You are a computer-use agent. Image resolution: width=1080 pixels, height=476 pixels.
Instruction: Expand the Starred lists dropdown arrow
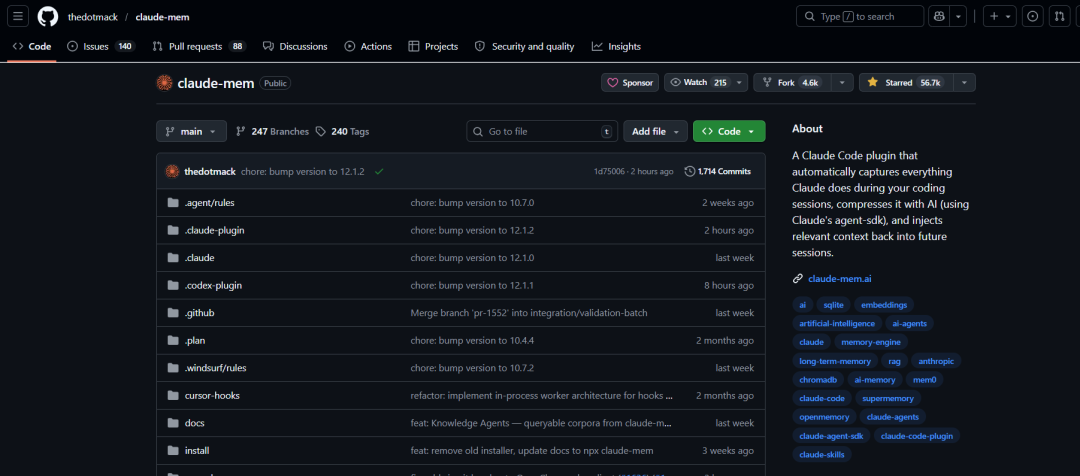964,83
